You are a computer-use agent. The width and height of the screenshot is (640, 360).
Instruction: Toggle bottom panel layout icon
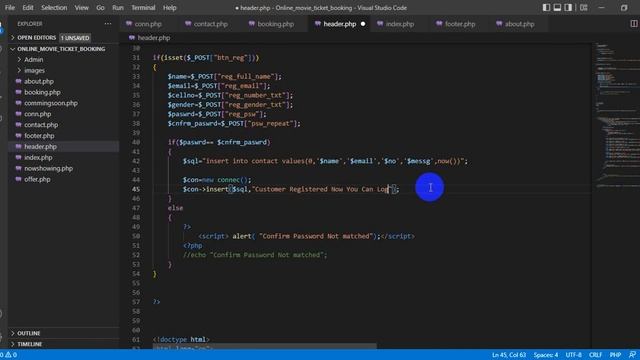point(557,8)
